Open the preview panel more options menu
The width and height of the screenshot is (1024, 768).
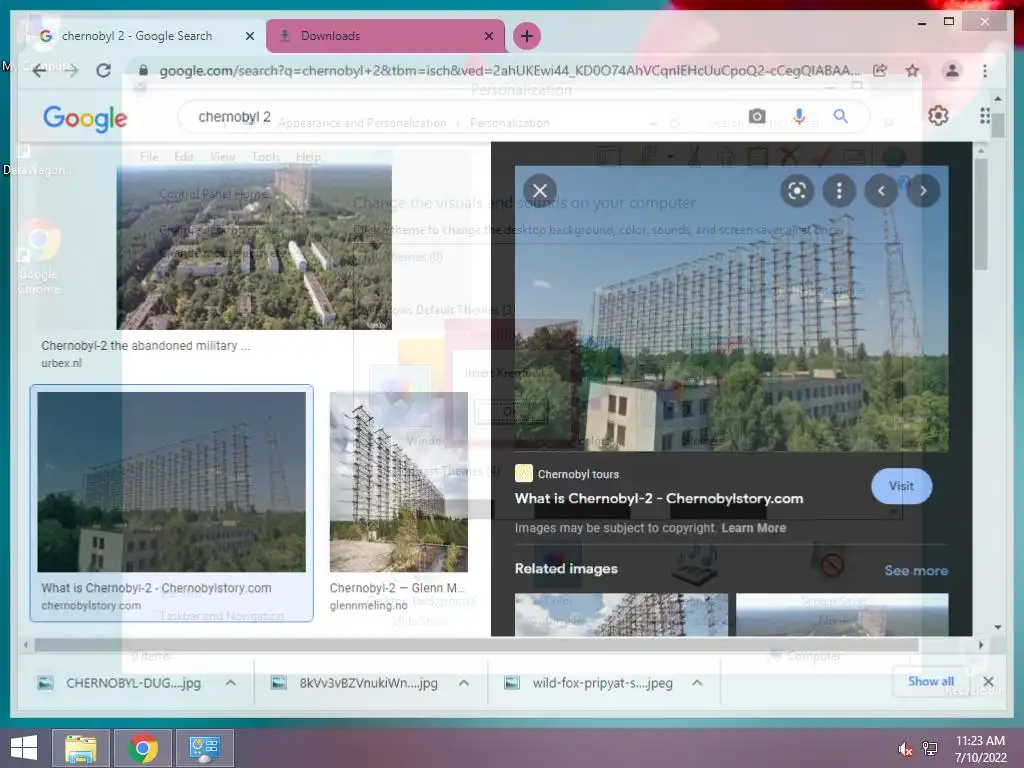(x=839, y=191)
